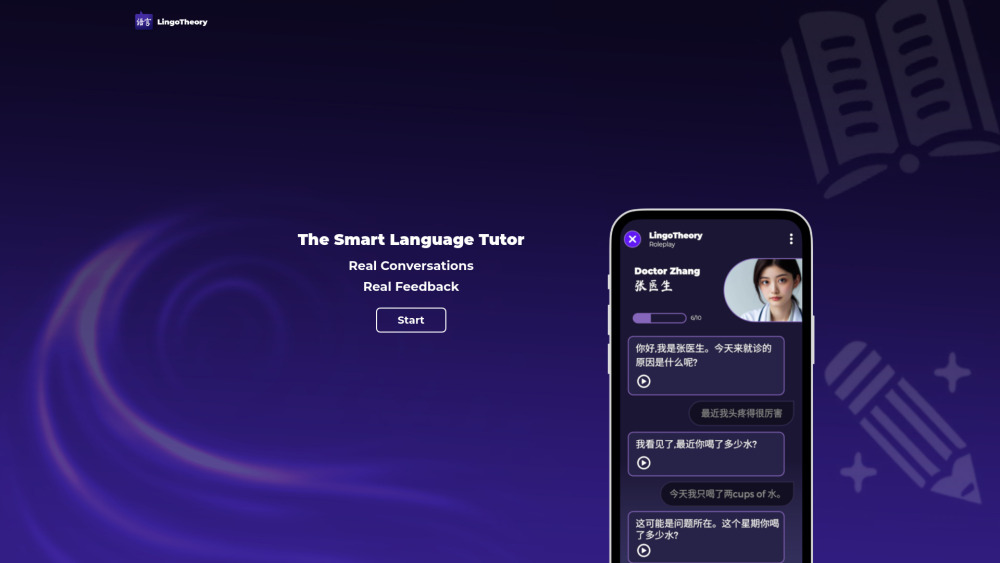Click the 张医生 Chinese name text

tap(654, 286)
